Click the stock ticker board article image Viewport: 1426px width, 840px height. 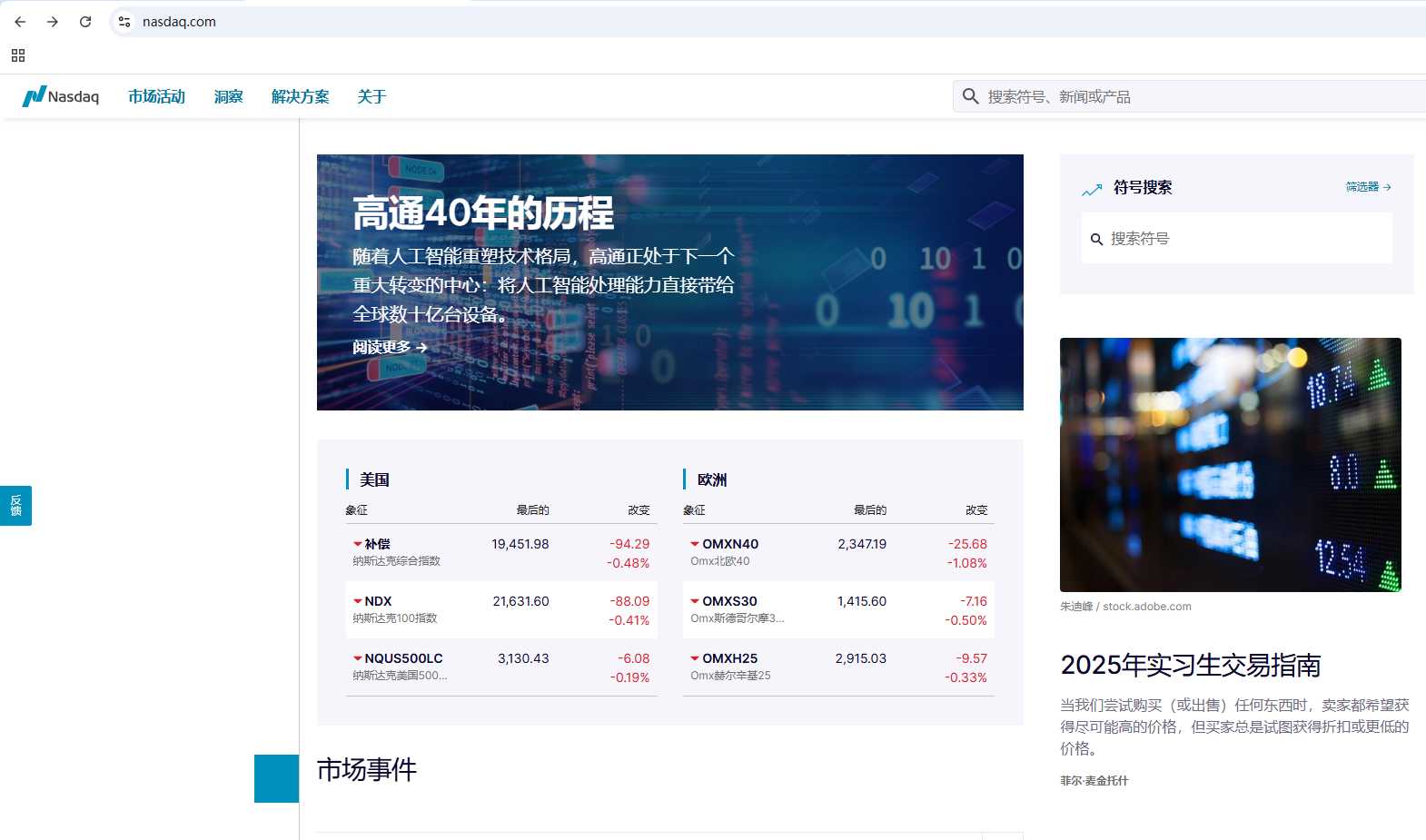click(1231, 465)
